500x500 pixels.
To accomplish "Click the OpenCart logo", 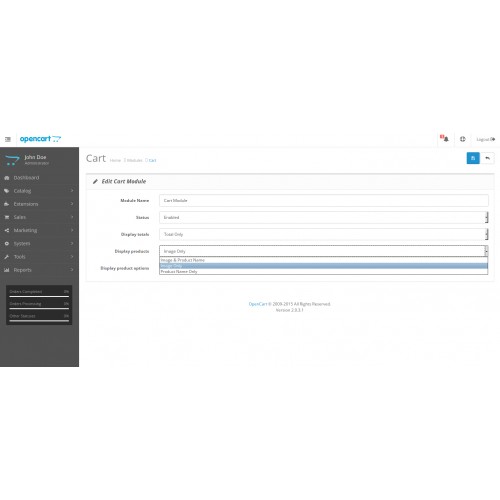I will point(40,139).
